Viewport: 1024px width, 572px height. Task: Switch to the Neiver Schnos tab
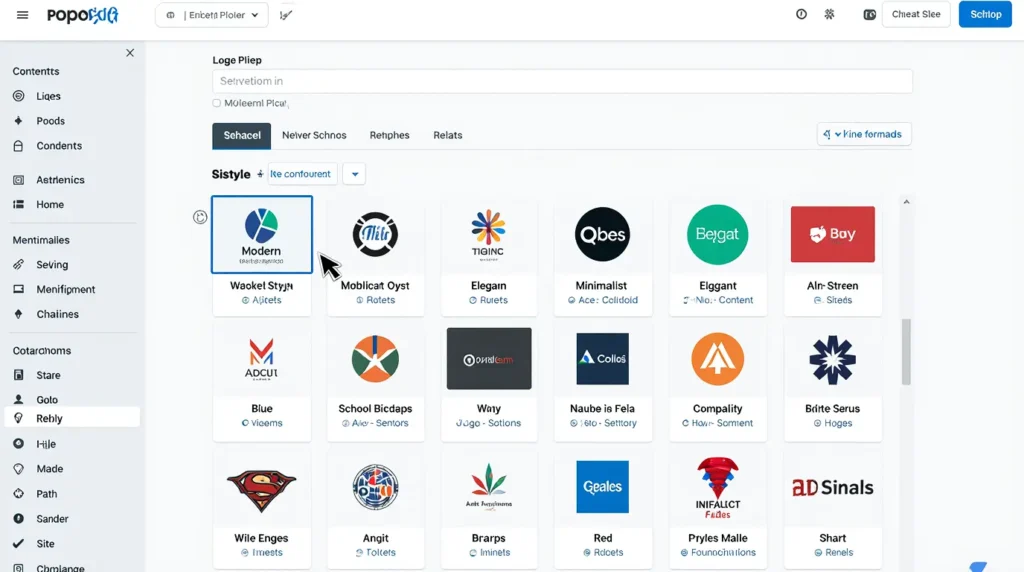point(314,135)
